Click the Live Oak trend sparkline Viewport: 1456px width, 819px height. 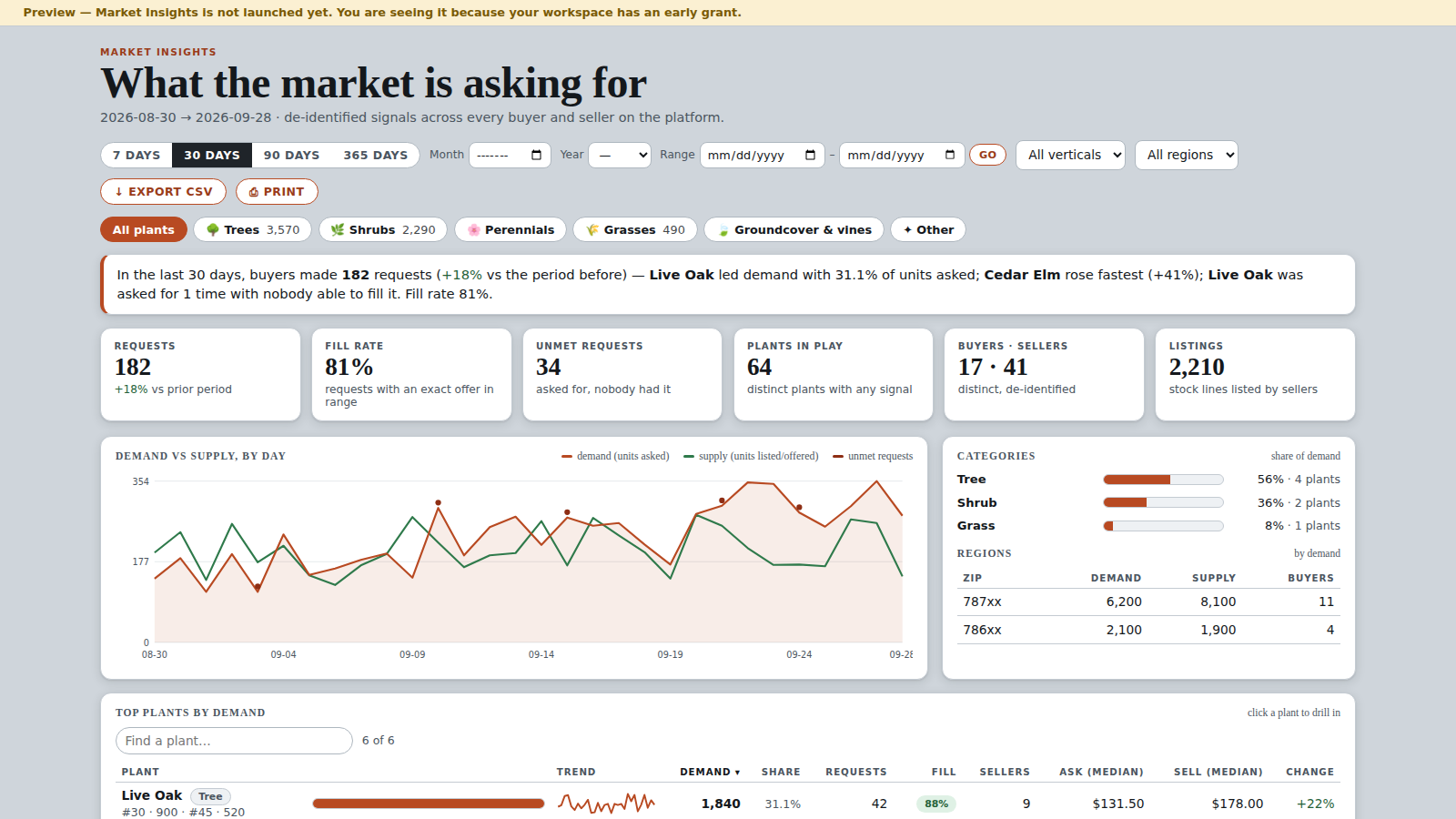[x=606, y=804]
